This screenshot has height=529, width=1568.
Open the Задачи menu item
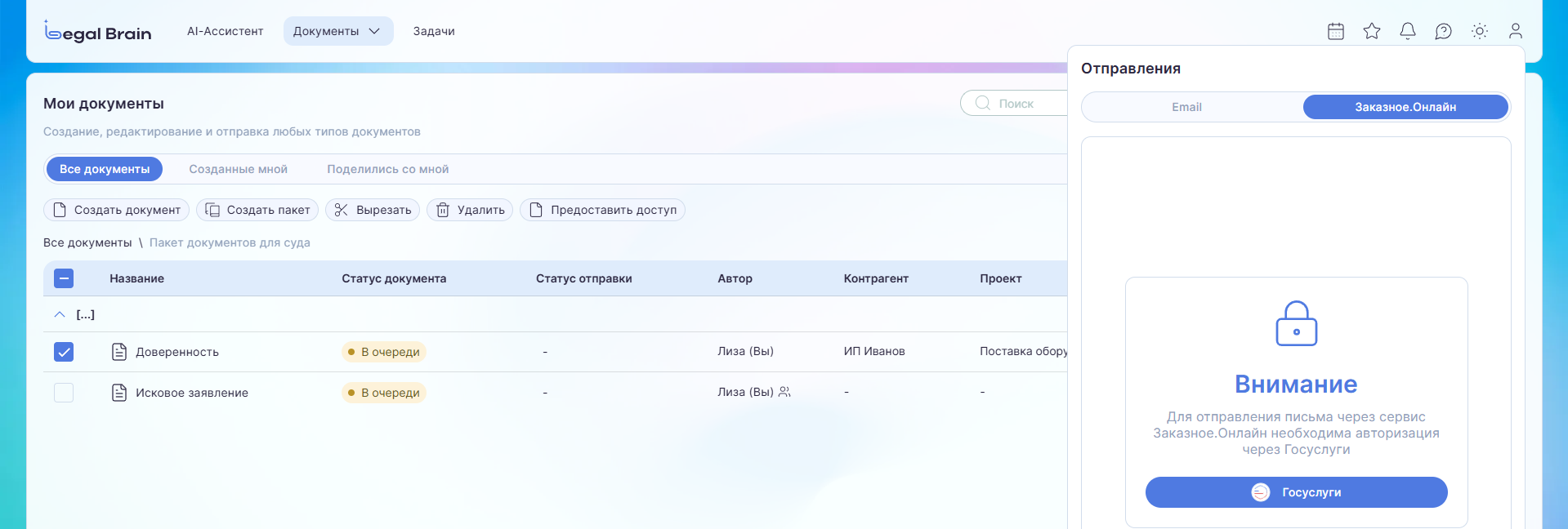[x=434, y=31]
